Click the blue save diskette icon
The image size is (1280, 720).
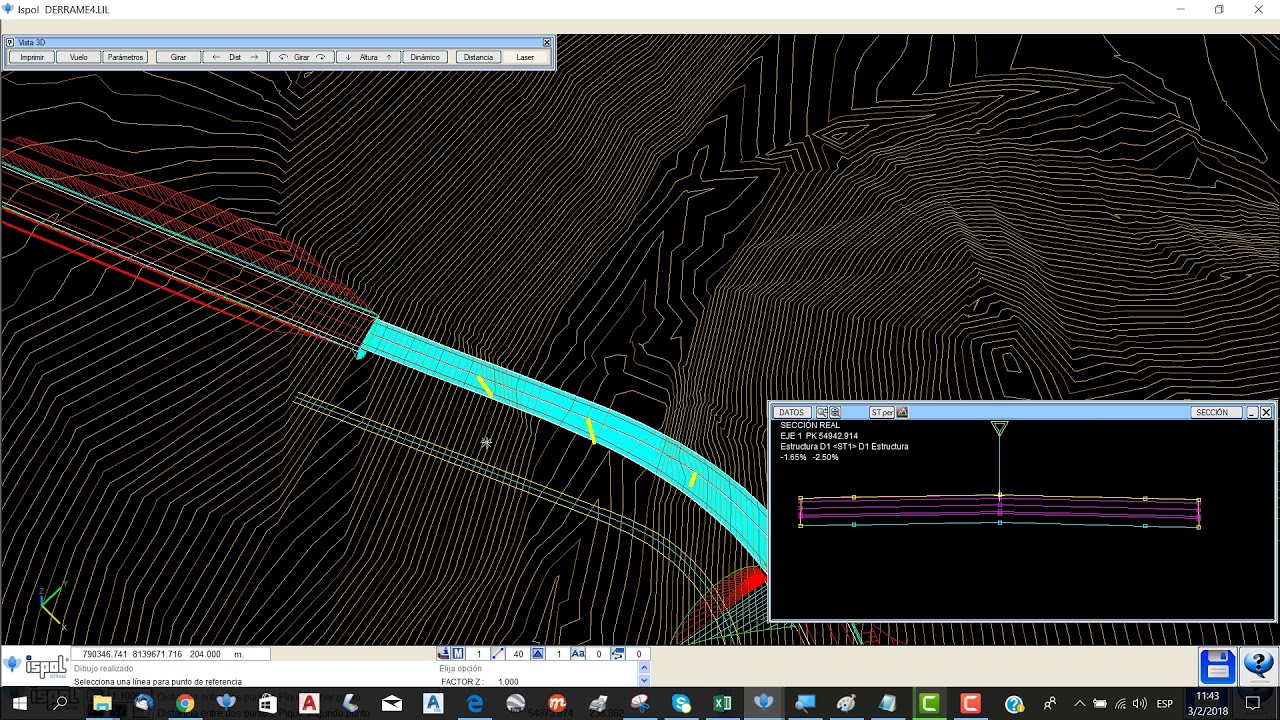coord(1217,665)
